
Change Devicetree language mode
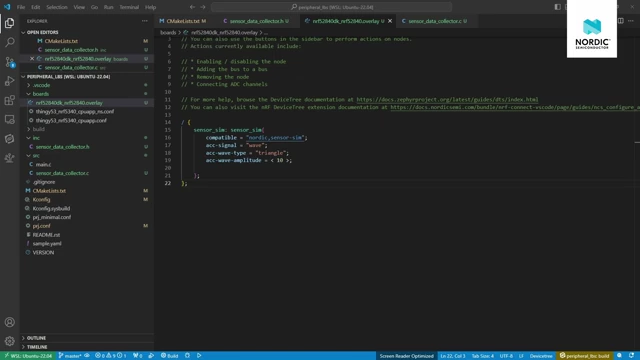tap(541, 356)
